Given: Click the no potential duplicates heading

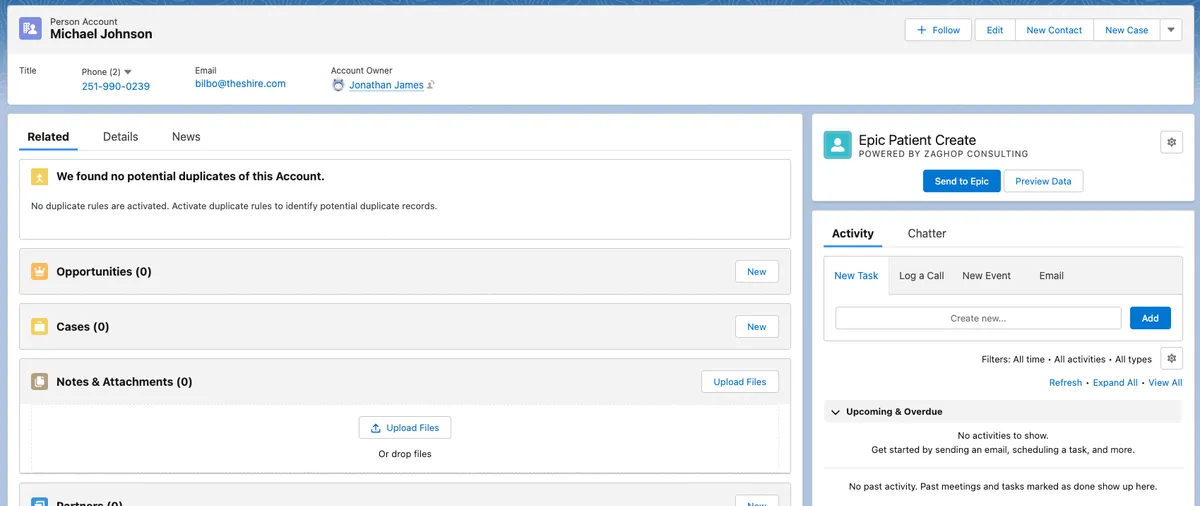Looking at the screenshot, I should click(x=190, y=176).
